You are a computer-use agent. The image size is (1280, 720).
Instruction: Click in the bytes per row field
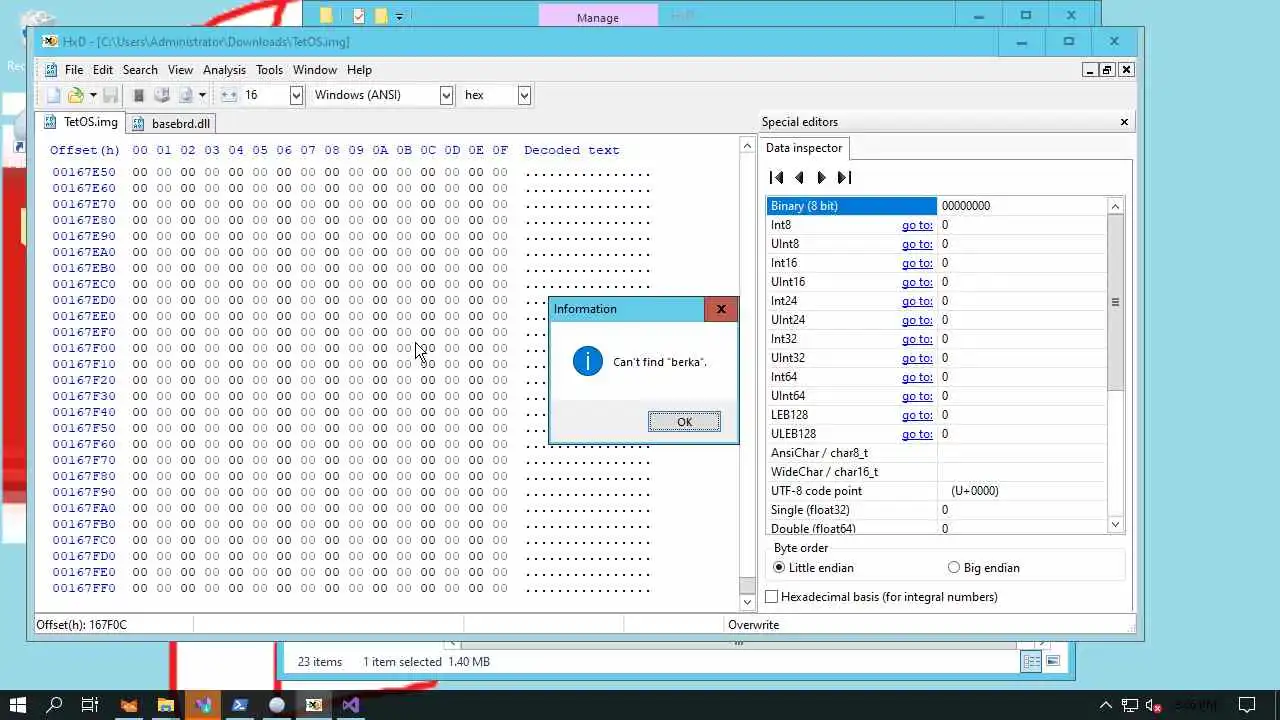point(264,95)
